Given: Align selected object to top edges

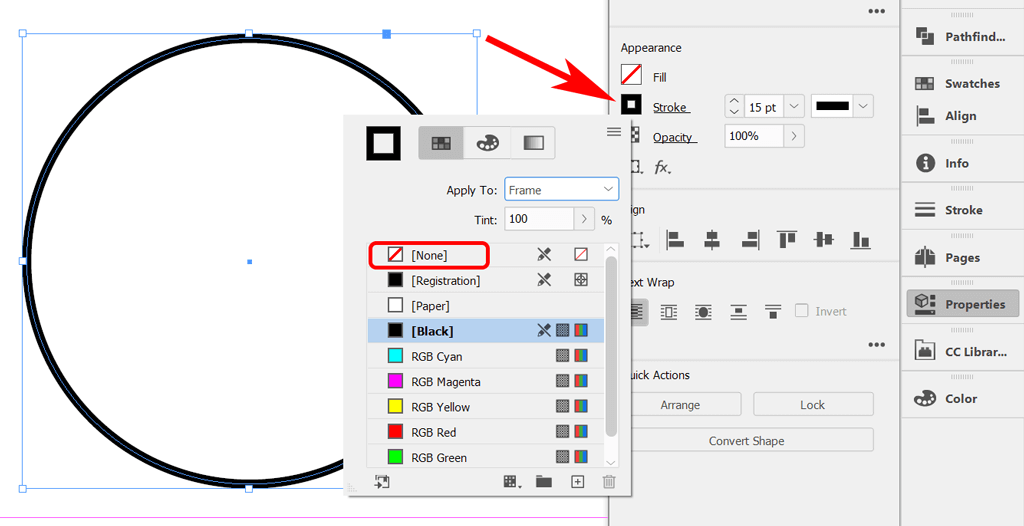Looking at the screenshot, I should [787, 240].
